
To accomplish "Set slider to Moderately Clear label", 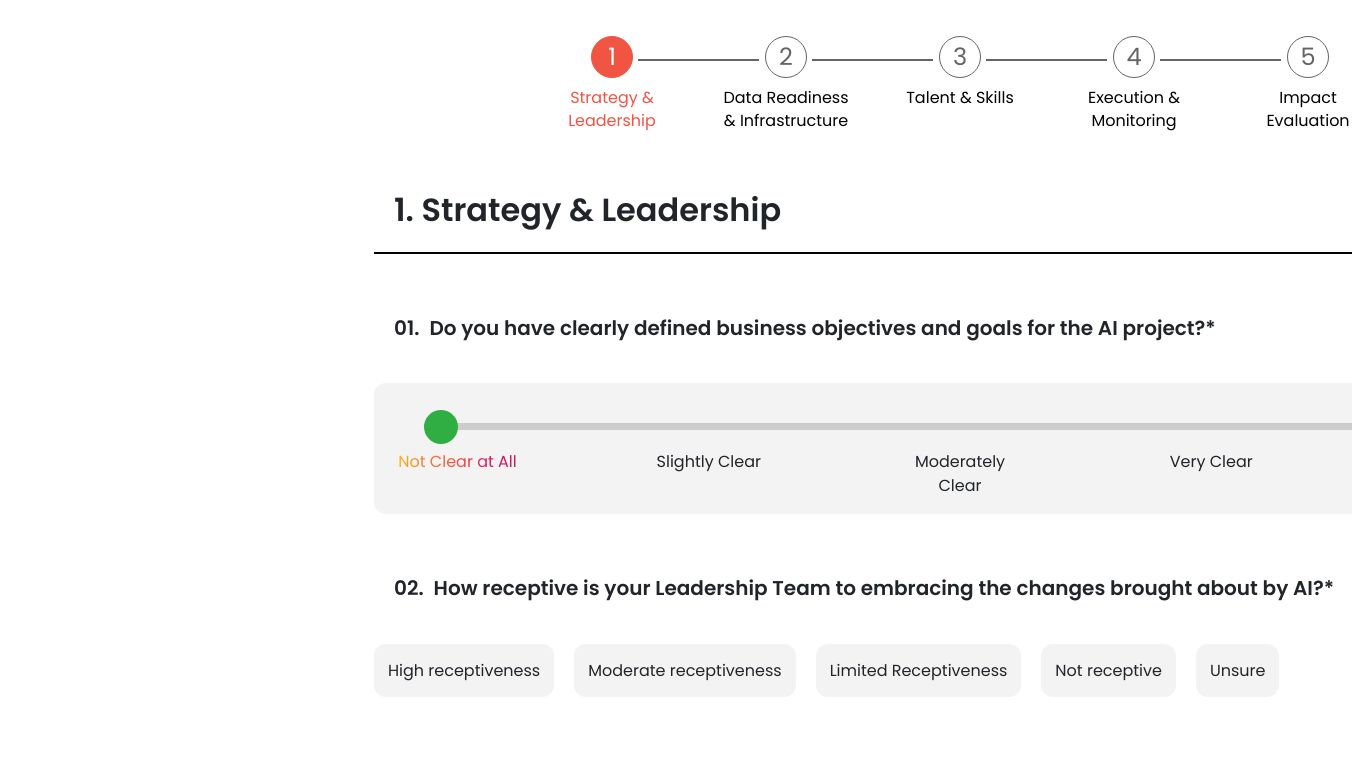I will (x=960, y=473).
